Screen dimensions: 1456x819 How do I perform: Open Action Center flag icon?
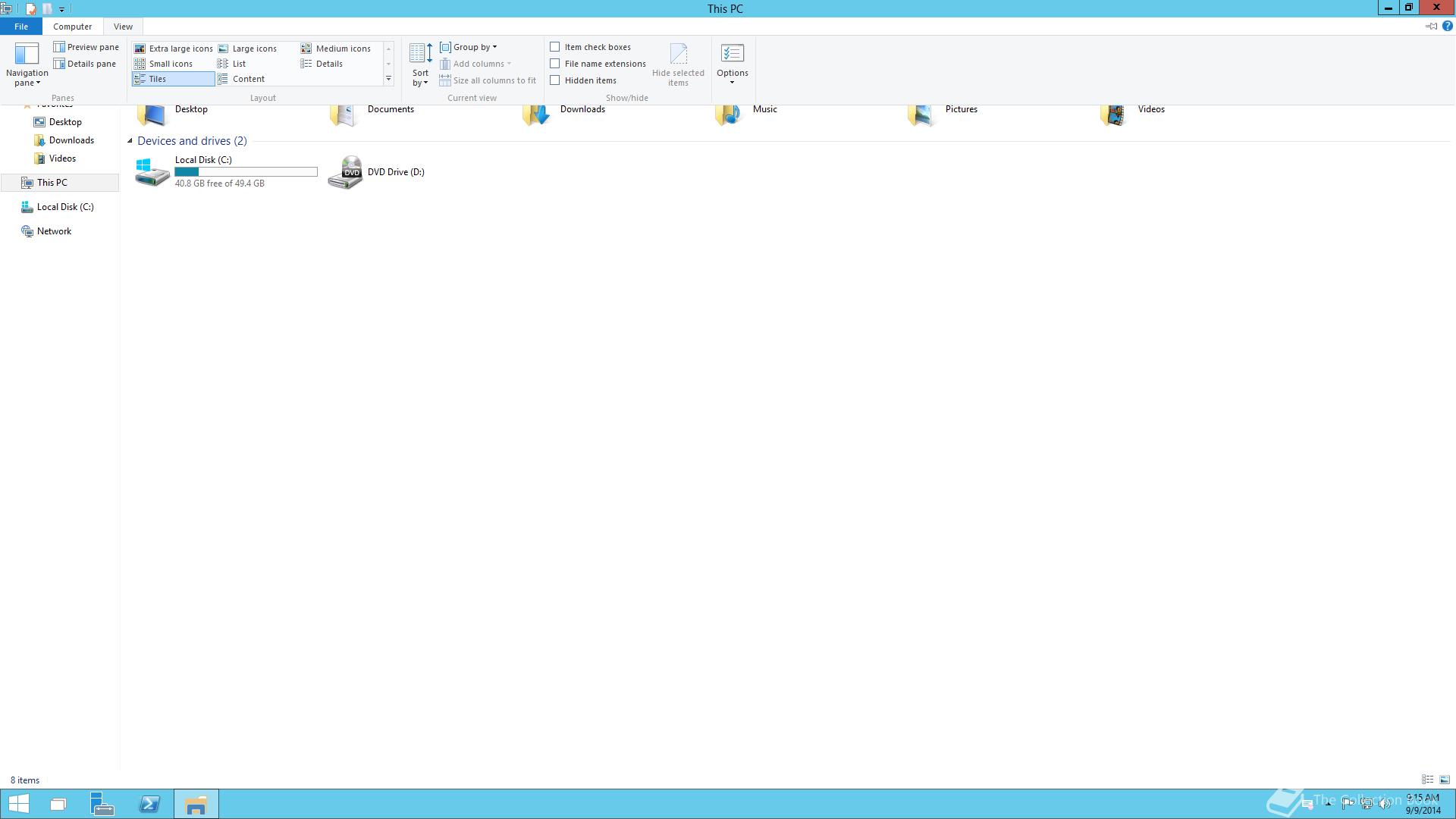pos(1348,805)
